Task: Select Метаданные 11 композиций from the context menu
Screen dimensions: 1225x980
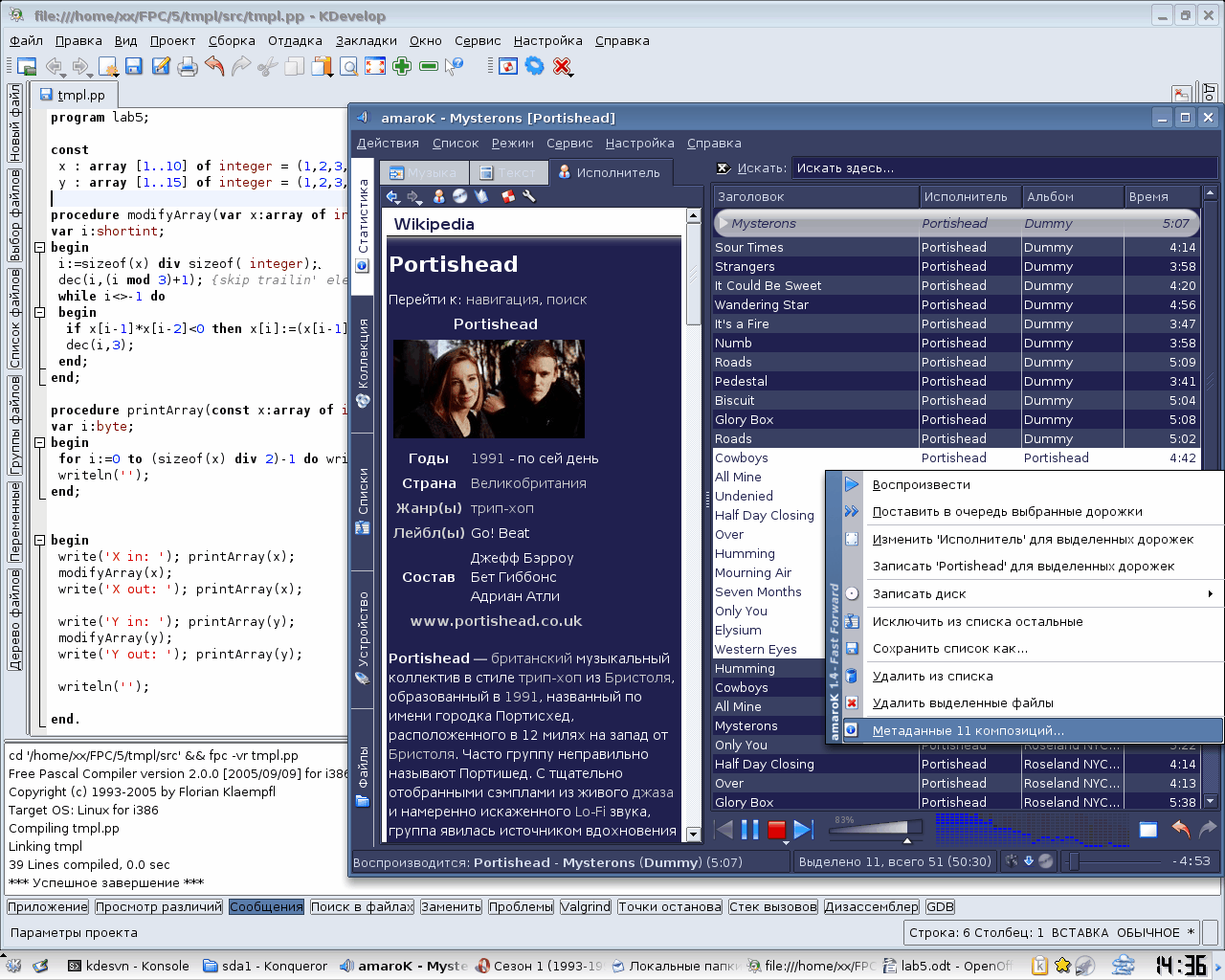Action: [968, 730]
